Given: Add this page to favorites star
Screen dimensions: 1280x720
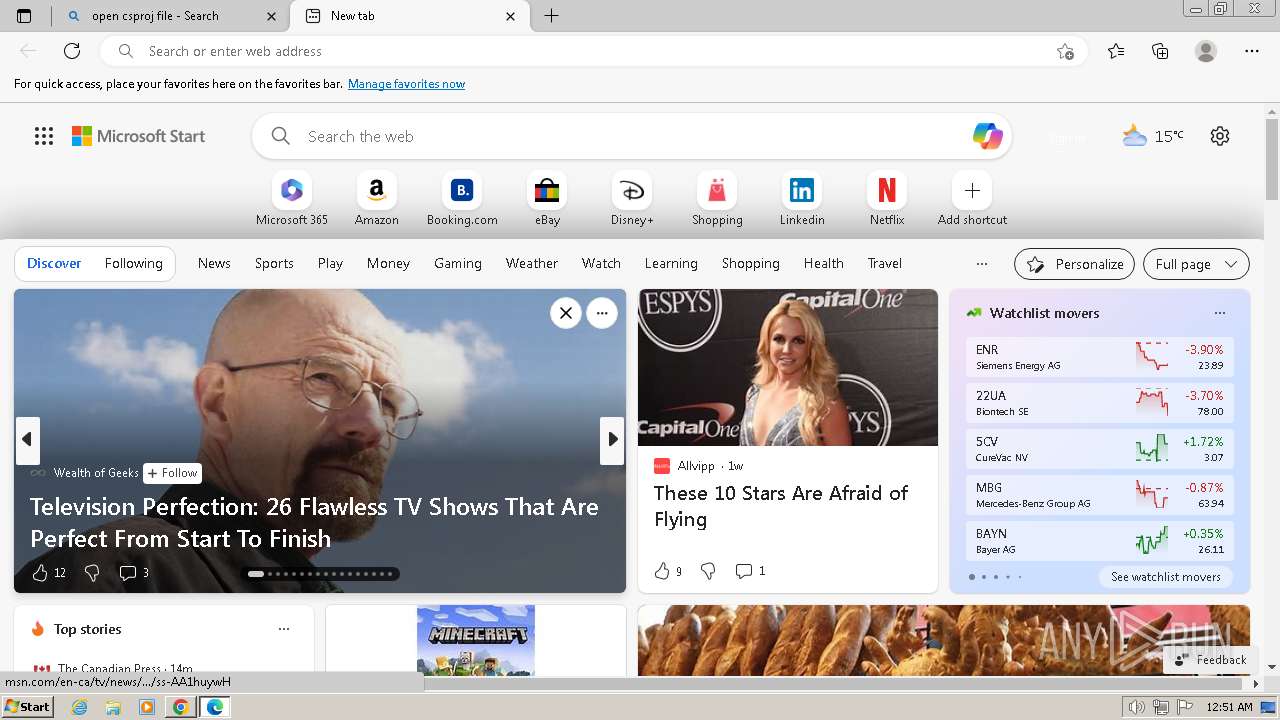Looking at the screenshot, I should coord(1065,51).
